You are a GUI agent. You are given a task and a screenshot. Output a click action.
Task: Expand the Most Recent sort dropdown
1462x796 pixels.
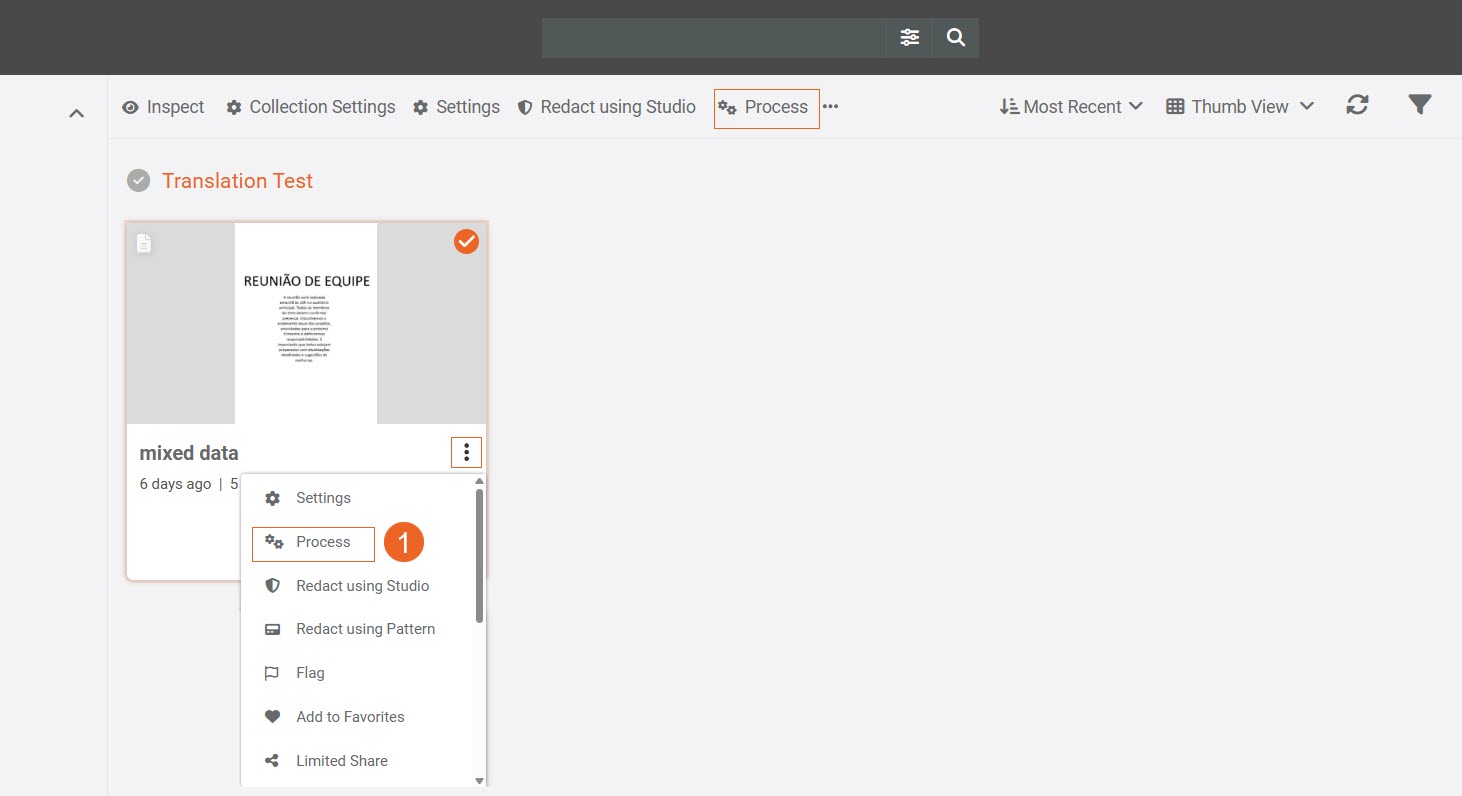(x=1071, y=107)
